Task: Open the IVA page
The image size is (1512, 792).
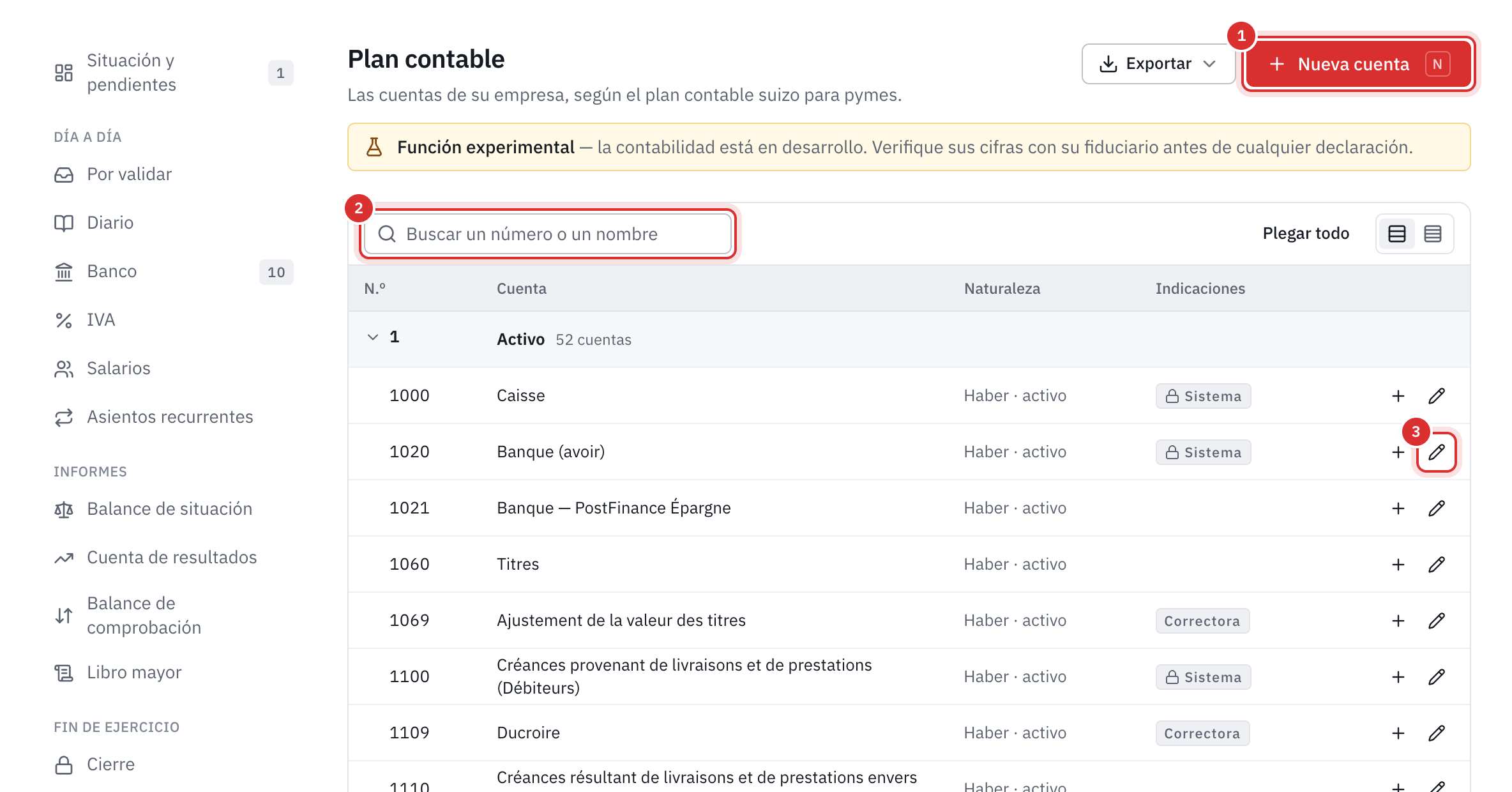Action: tap(173, 320)
